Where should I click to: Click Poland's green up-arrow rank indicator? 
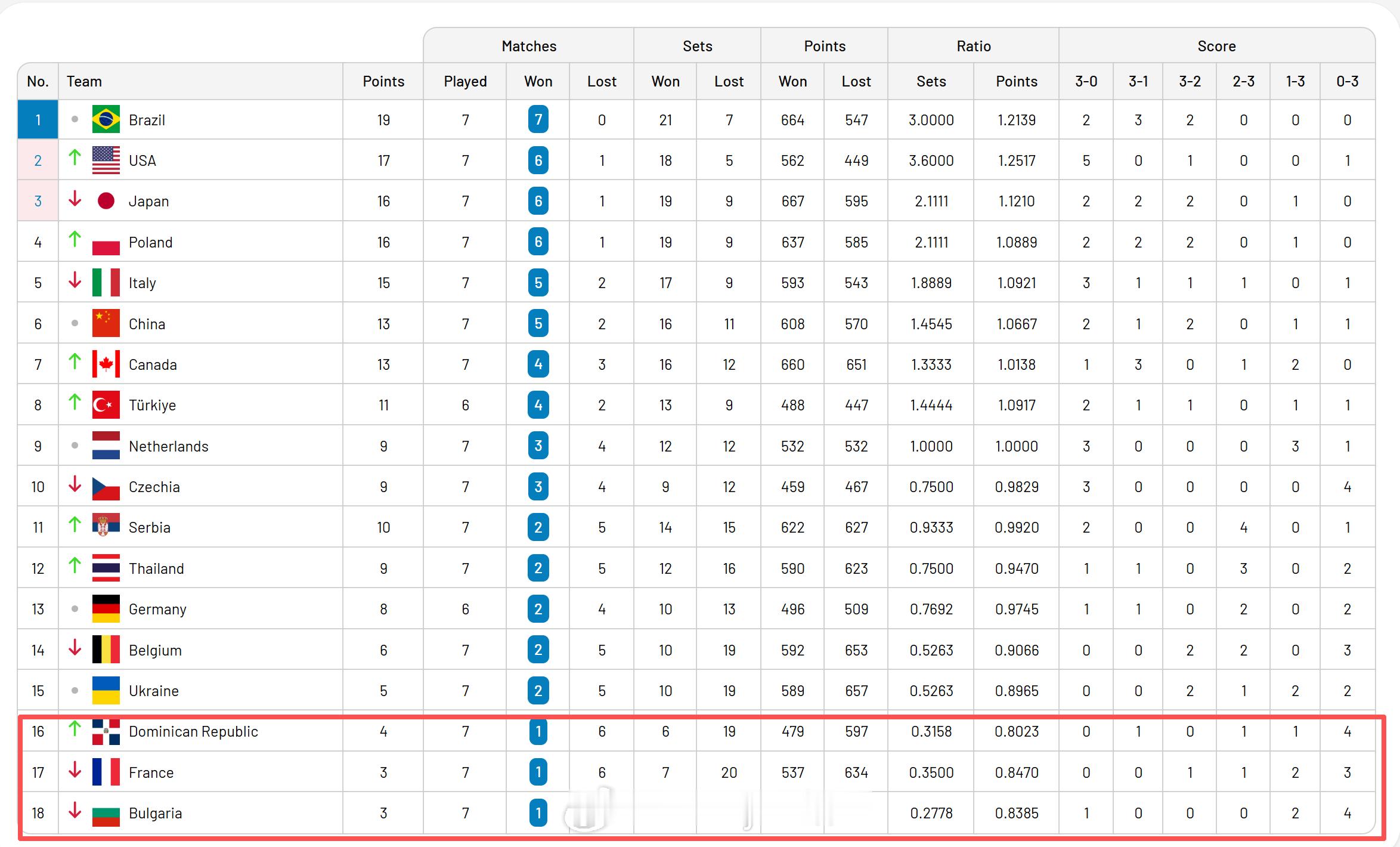[75, 239]
